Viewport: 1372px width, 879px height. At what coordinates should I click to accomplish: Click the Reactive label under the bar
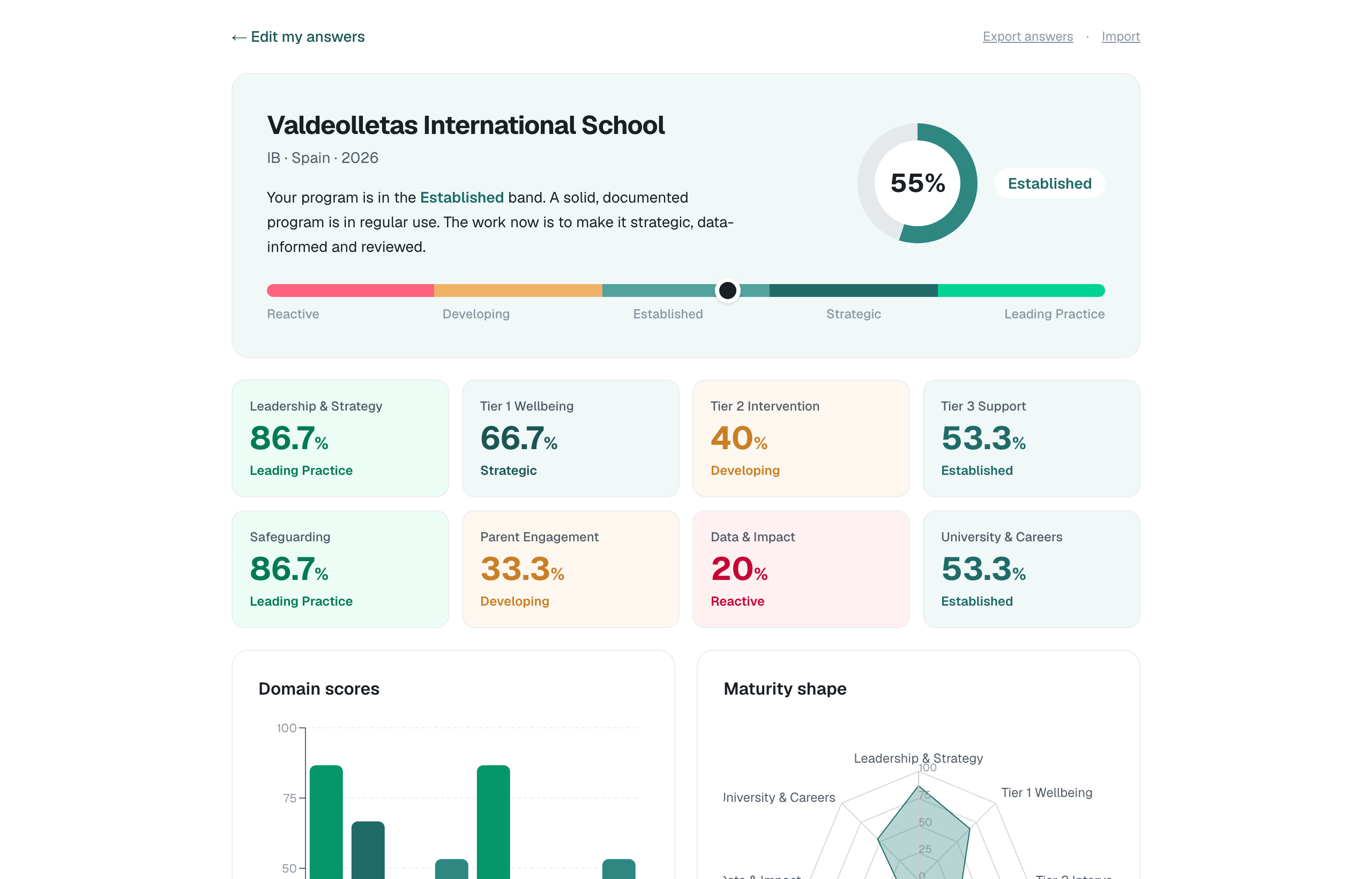tap(293, 314)
